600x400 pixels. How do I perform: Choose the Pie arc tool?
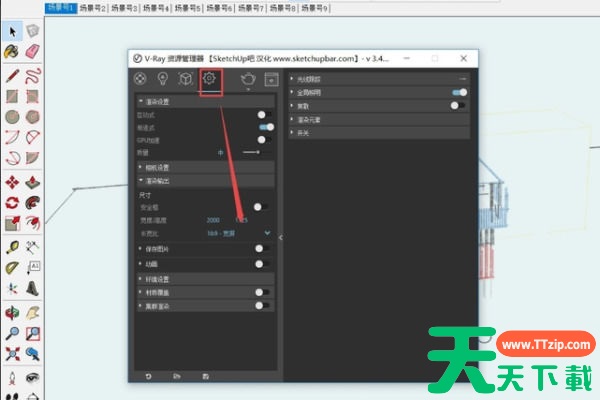click(x=33, y=157)
